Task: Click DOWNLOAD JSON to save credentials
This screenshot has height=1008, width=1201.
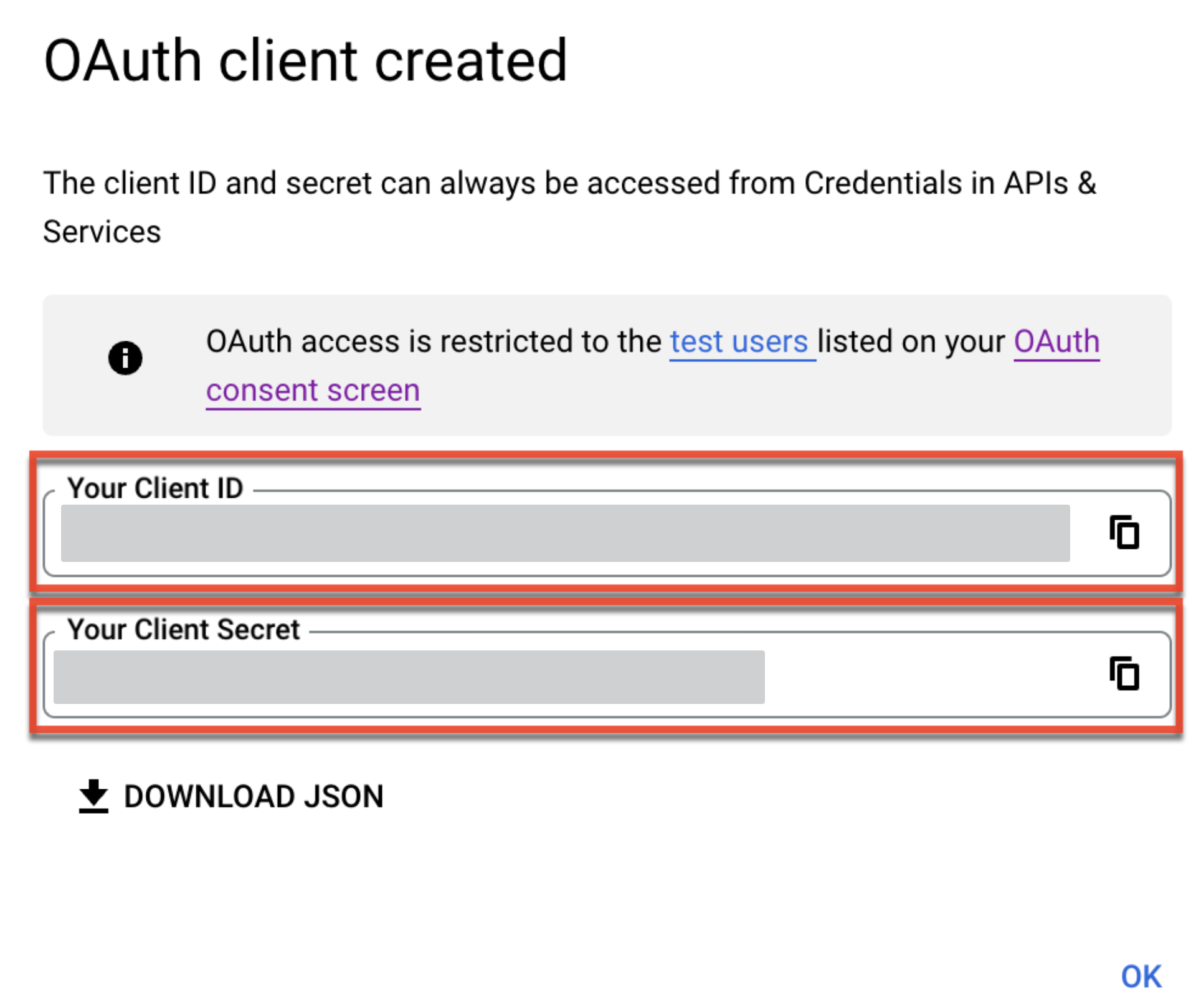Action: [253, 796]
